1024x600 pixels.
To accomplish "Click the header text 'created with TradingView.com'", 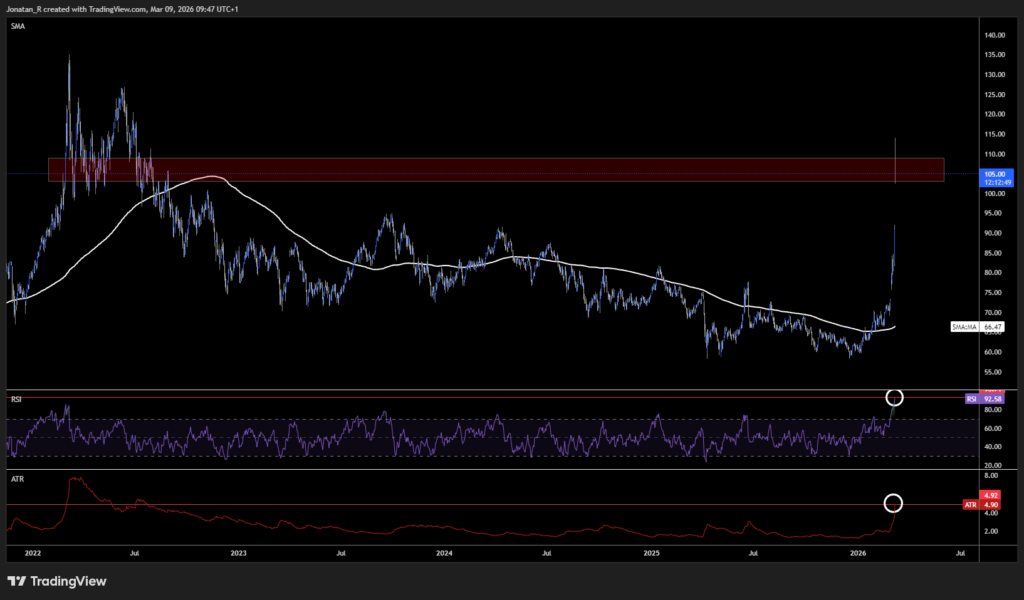I will coord(100,7).
